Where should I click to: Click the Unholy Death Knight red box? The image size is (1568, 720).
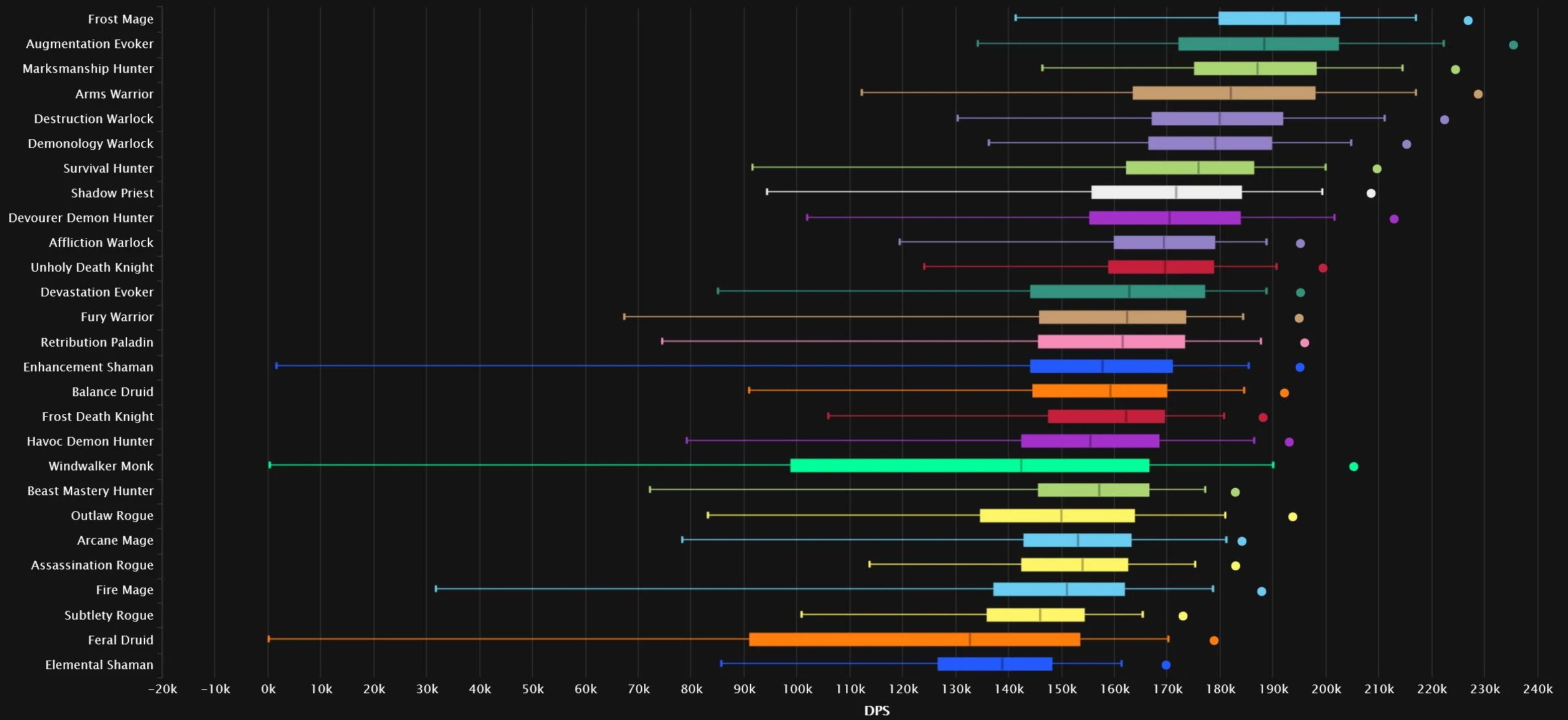coord(1161,266)
